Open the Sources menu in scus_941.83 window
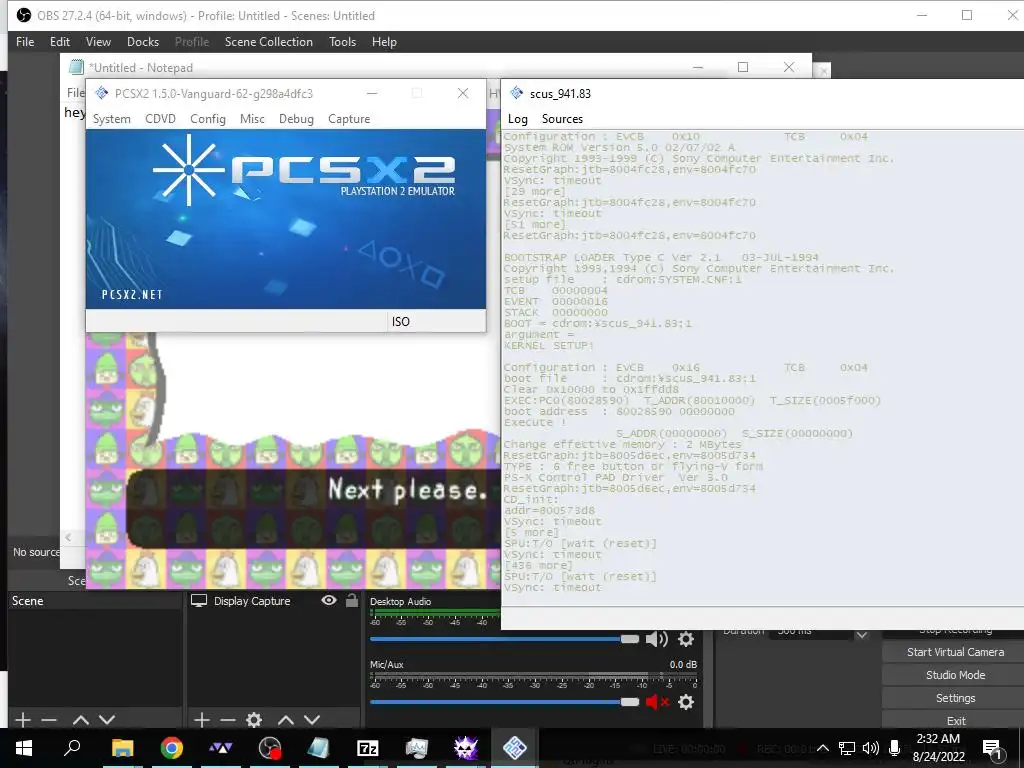1024x768 pixels. (x=562, y=119)
